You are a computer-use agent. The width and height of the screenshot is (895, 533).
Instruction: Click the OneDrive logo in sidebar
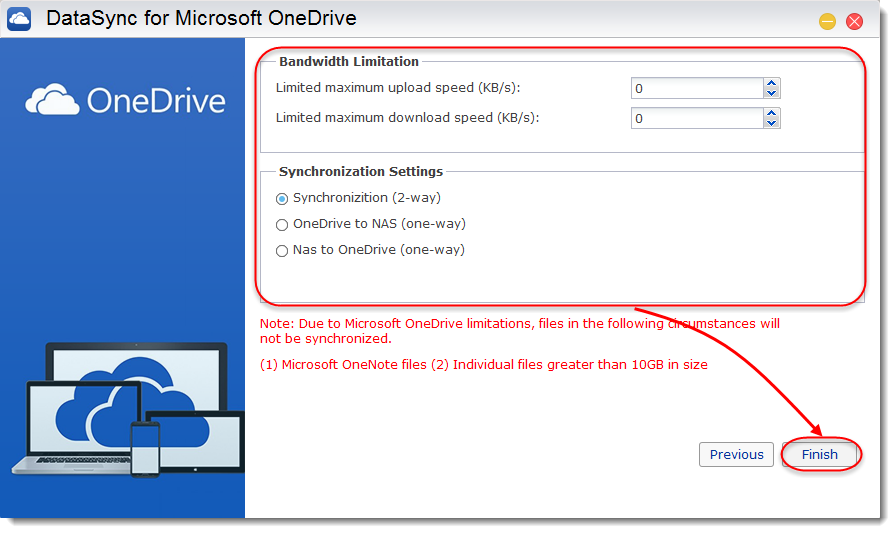[125, 100]
